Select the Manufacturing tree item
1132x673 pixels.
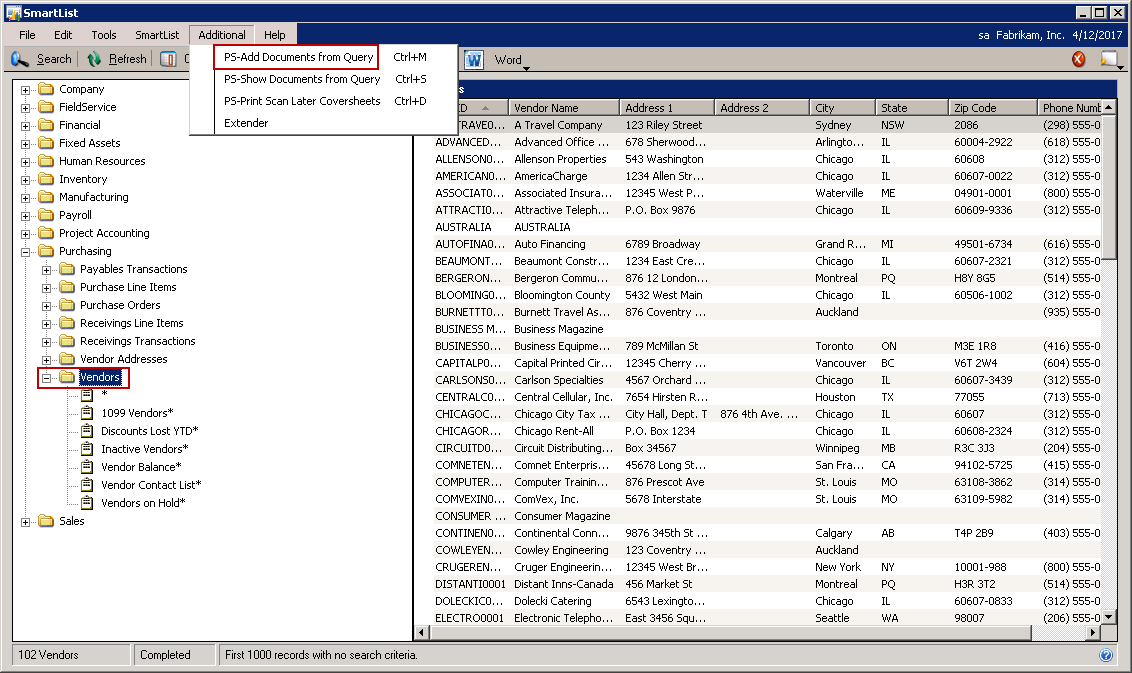pos(94,197)
